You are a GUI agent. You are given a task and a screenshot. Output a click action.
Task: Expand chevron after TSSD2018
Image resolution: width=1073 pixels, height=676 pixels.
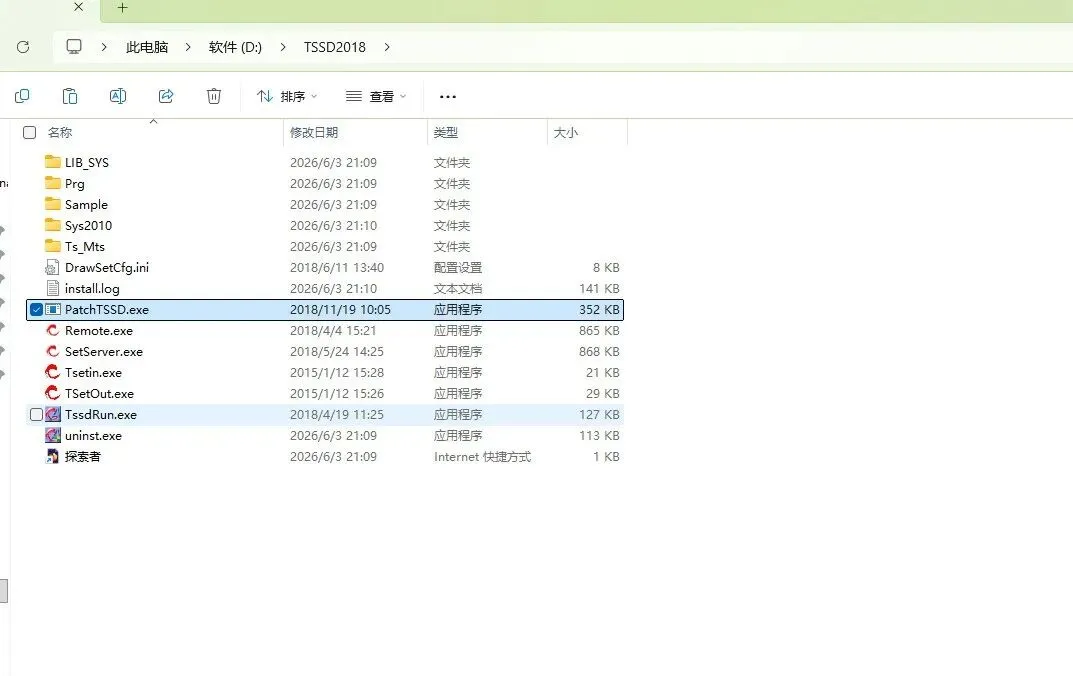(x=387, y=47)
